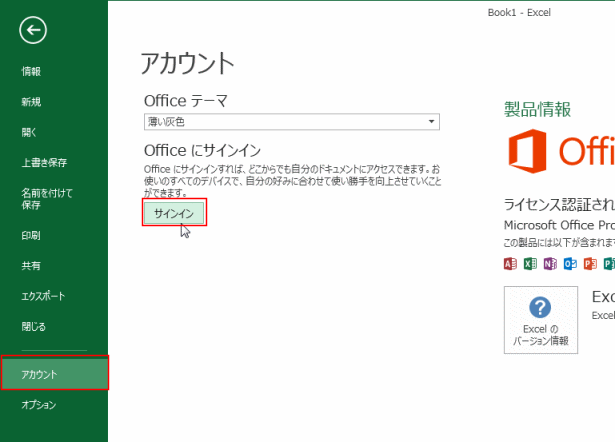Open オプション from the sidebar
This screenshot has width=615, height=442.
[39, 404]
